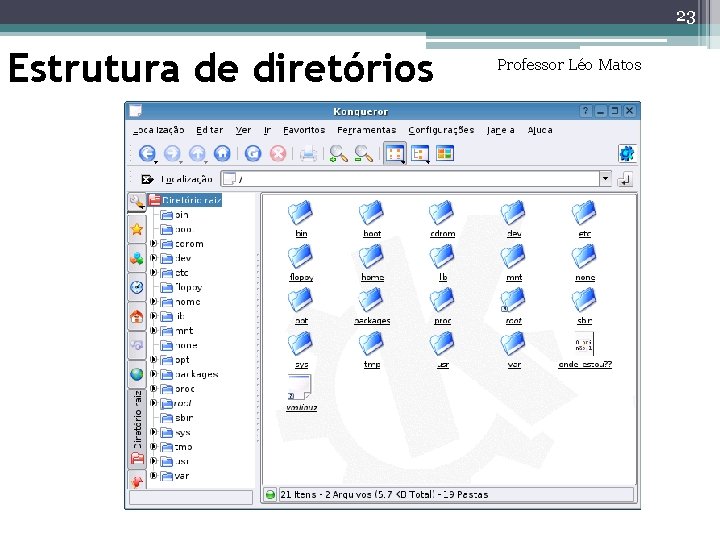Expand the etc tree node

tap(154, 272)
